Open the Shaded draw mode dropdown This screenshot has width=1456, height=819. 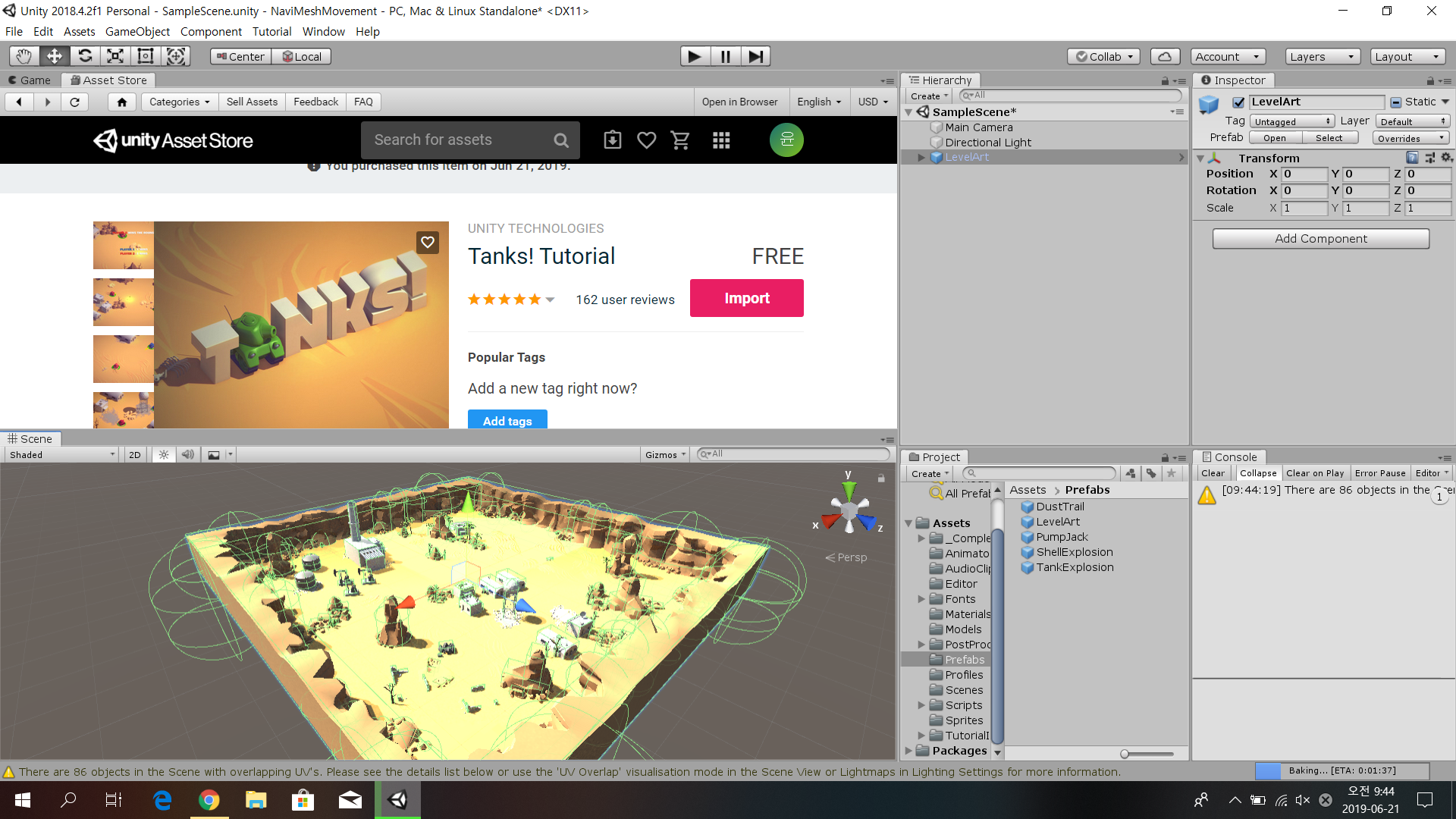pos(62,455)
